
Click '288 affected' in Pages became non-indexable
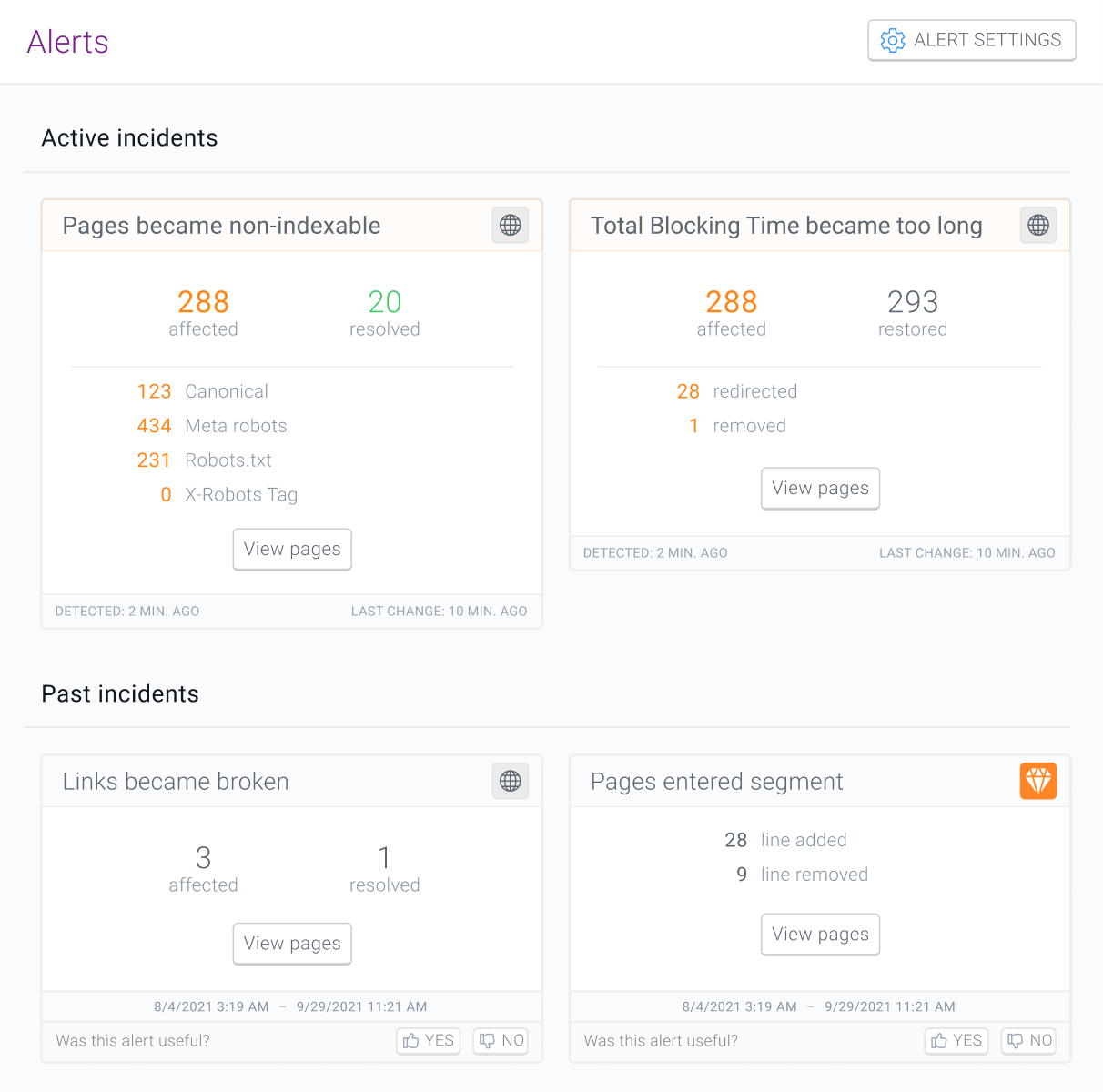203,312
